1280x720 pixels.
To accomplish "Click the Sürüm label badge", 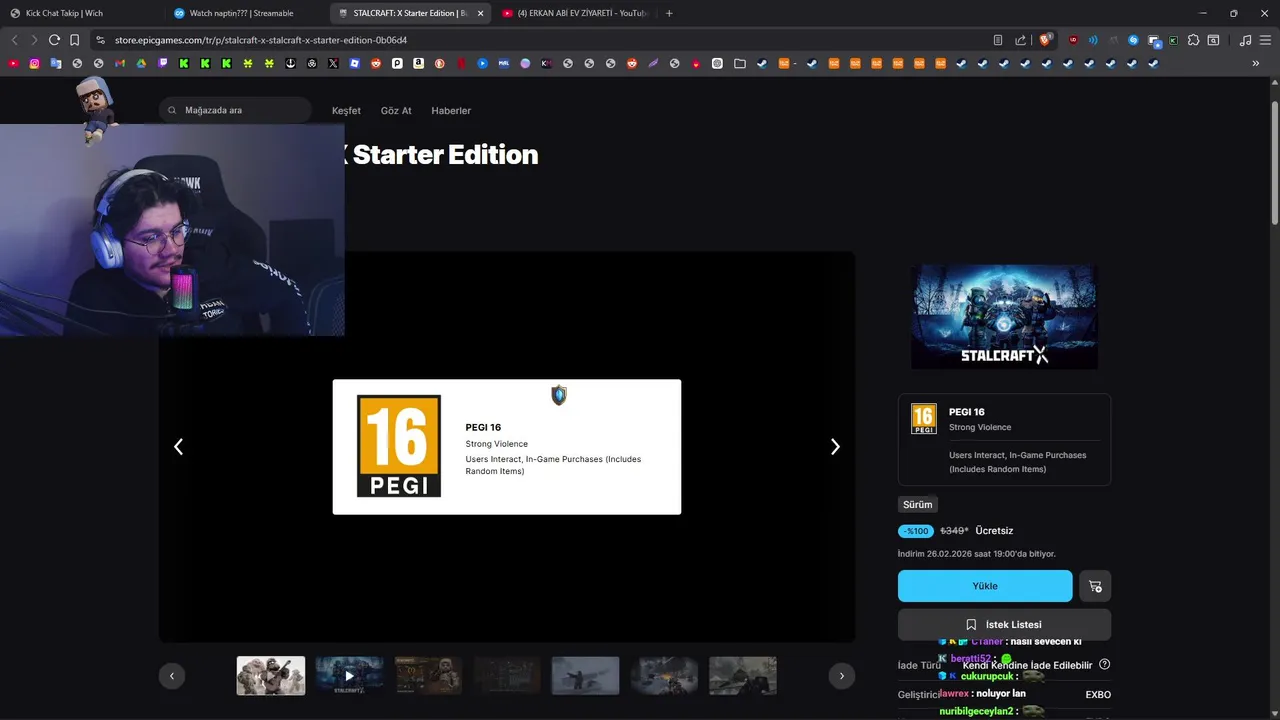I will point(917,505).
